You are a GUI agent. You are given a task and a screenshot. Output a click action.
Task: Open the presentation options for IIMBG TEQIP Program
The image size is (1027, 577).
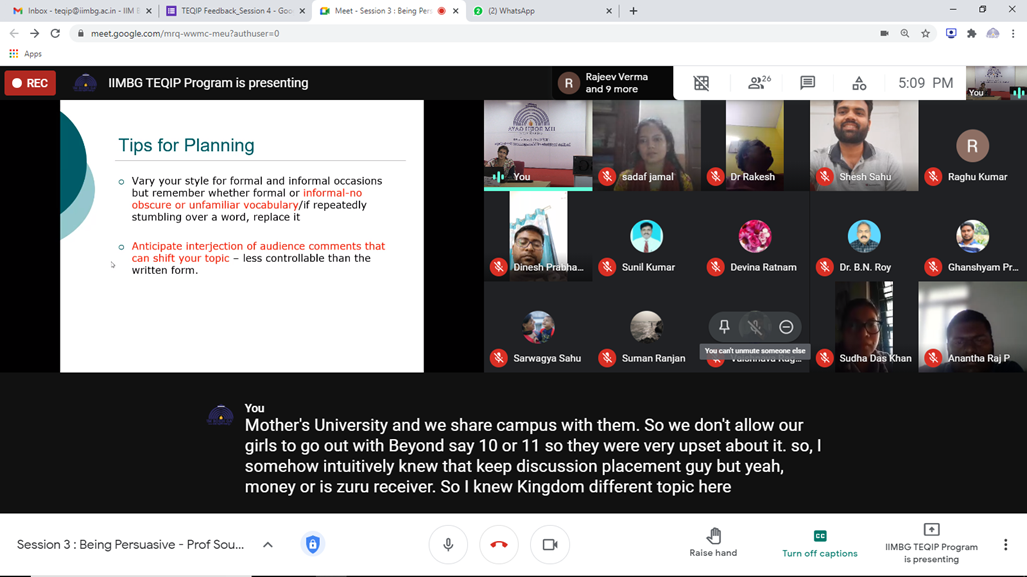pos(931,544)
